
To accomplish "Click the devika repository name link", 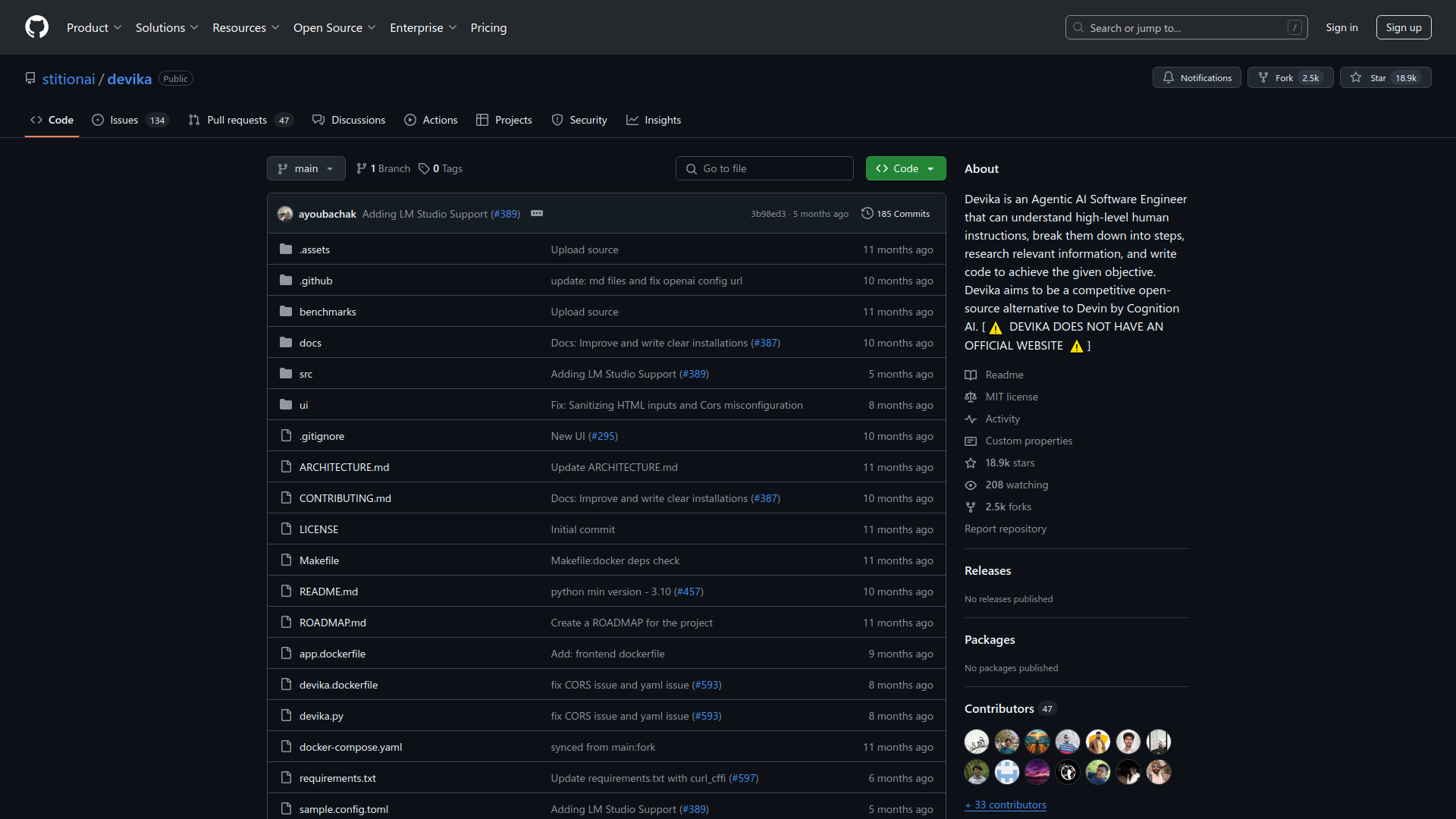I will tap(130, 79).
